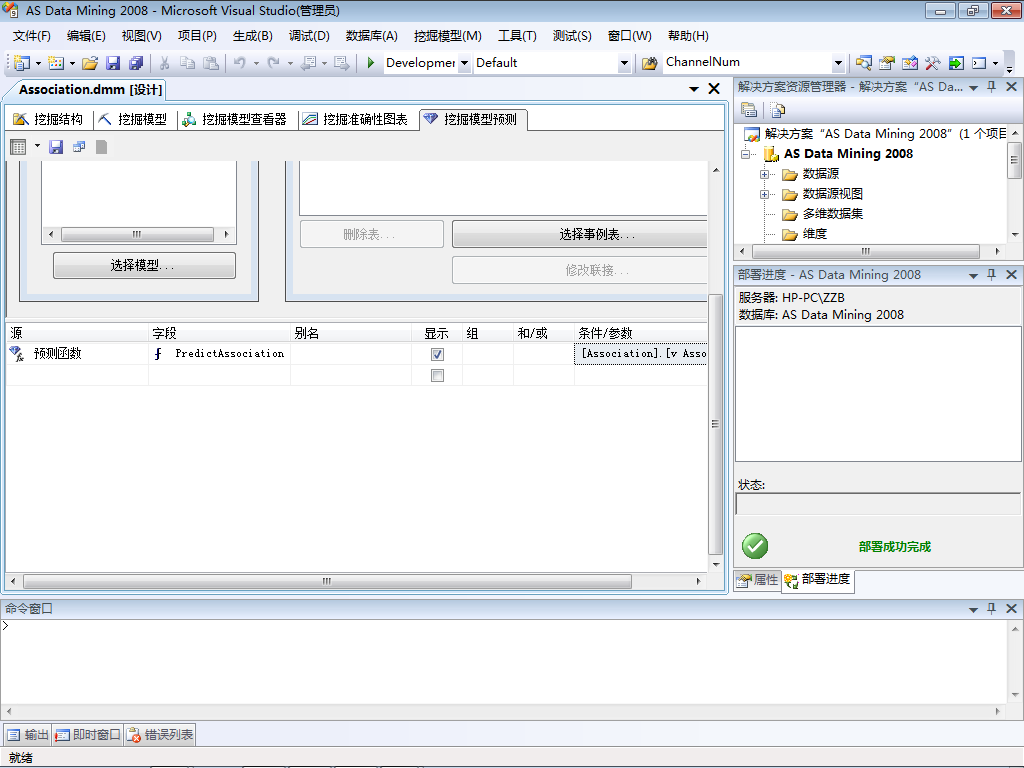Click the New Project toolbar icon

point(22,63)
